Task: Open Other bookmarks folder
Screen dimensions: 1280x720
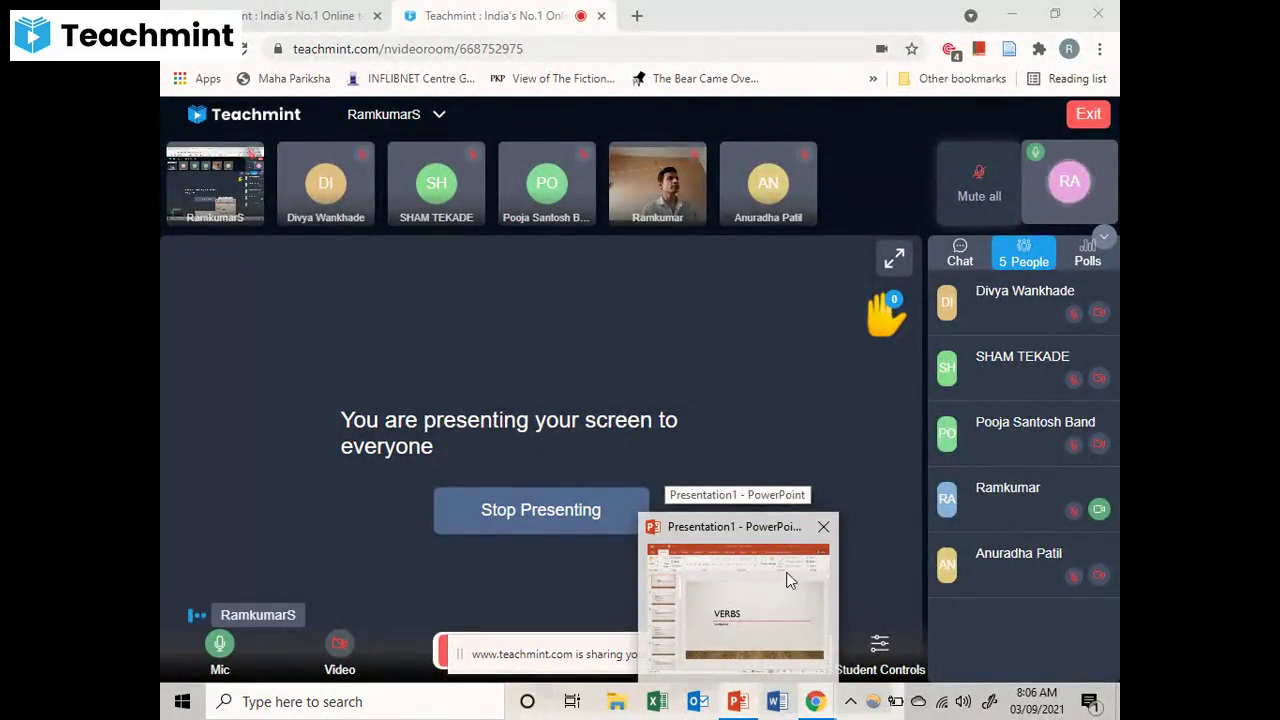Action: [x=952, y=79]
